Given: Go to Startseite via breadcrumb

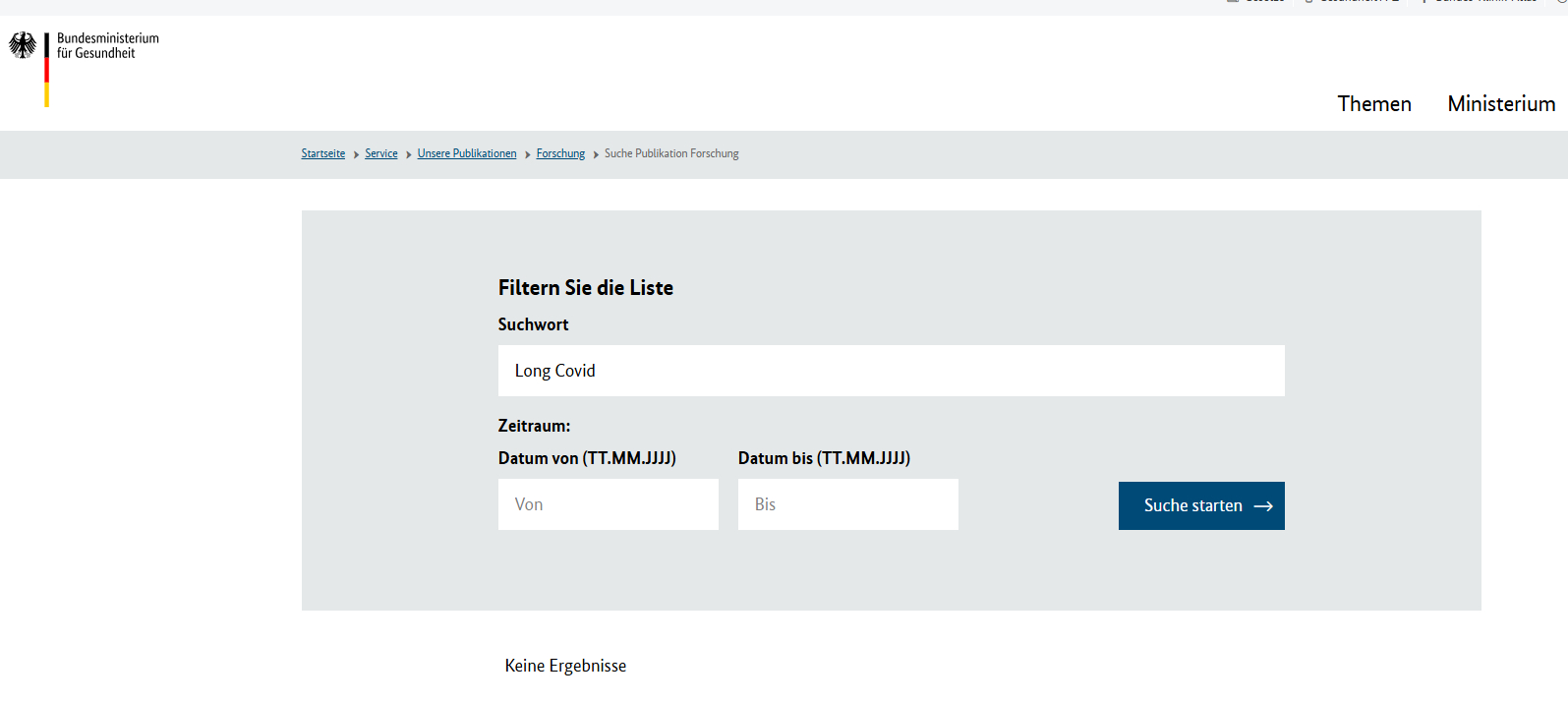Looking at the screenshot, I should point(322,153).
